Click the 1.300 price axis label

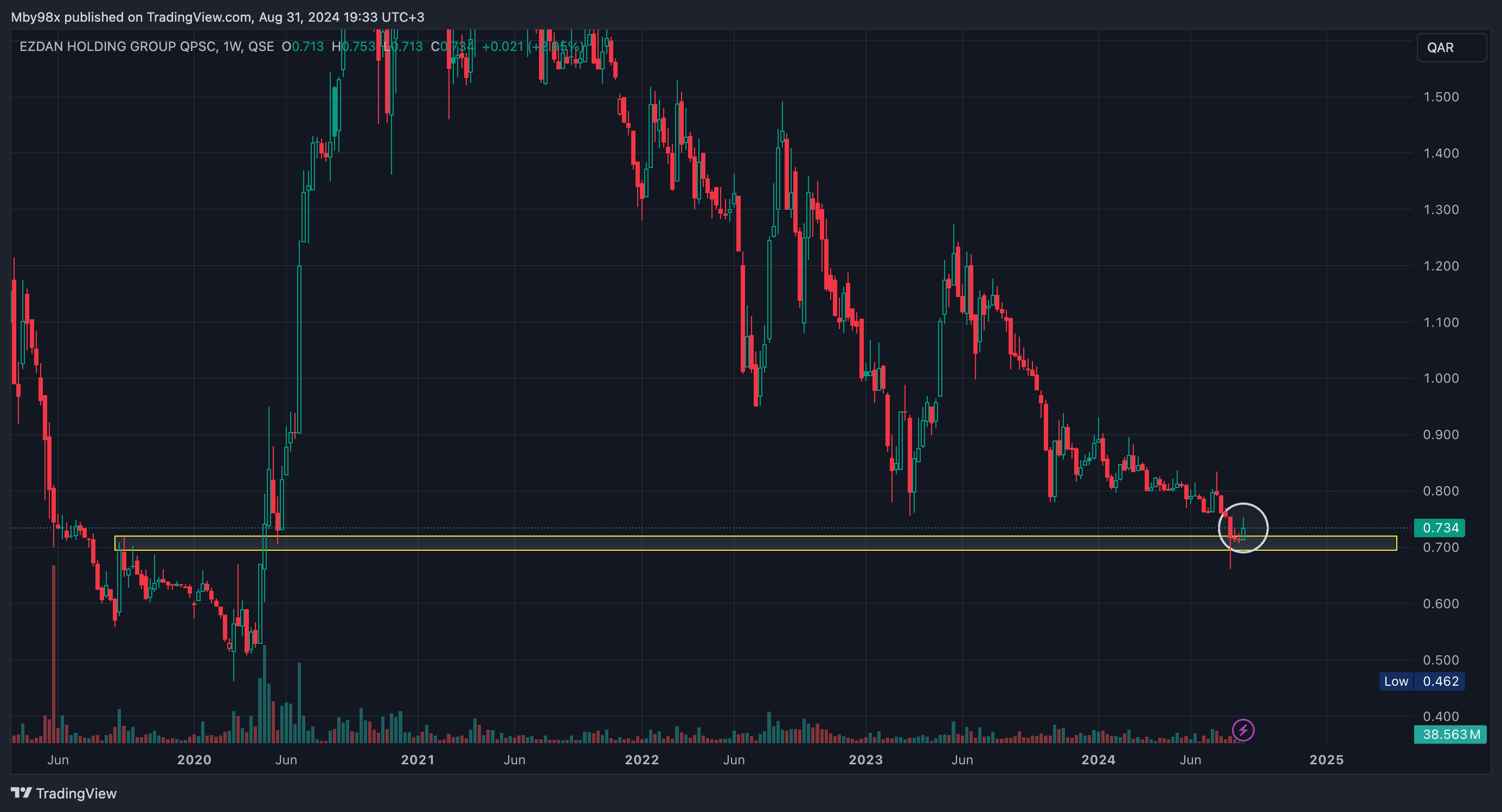coord(1441,209)
